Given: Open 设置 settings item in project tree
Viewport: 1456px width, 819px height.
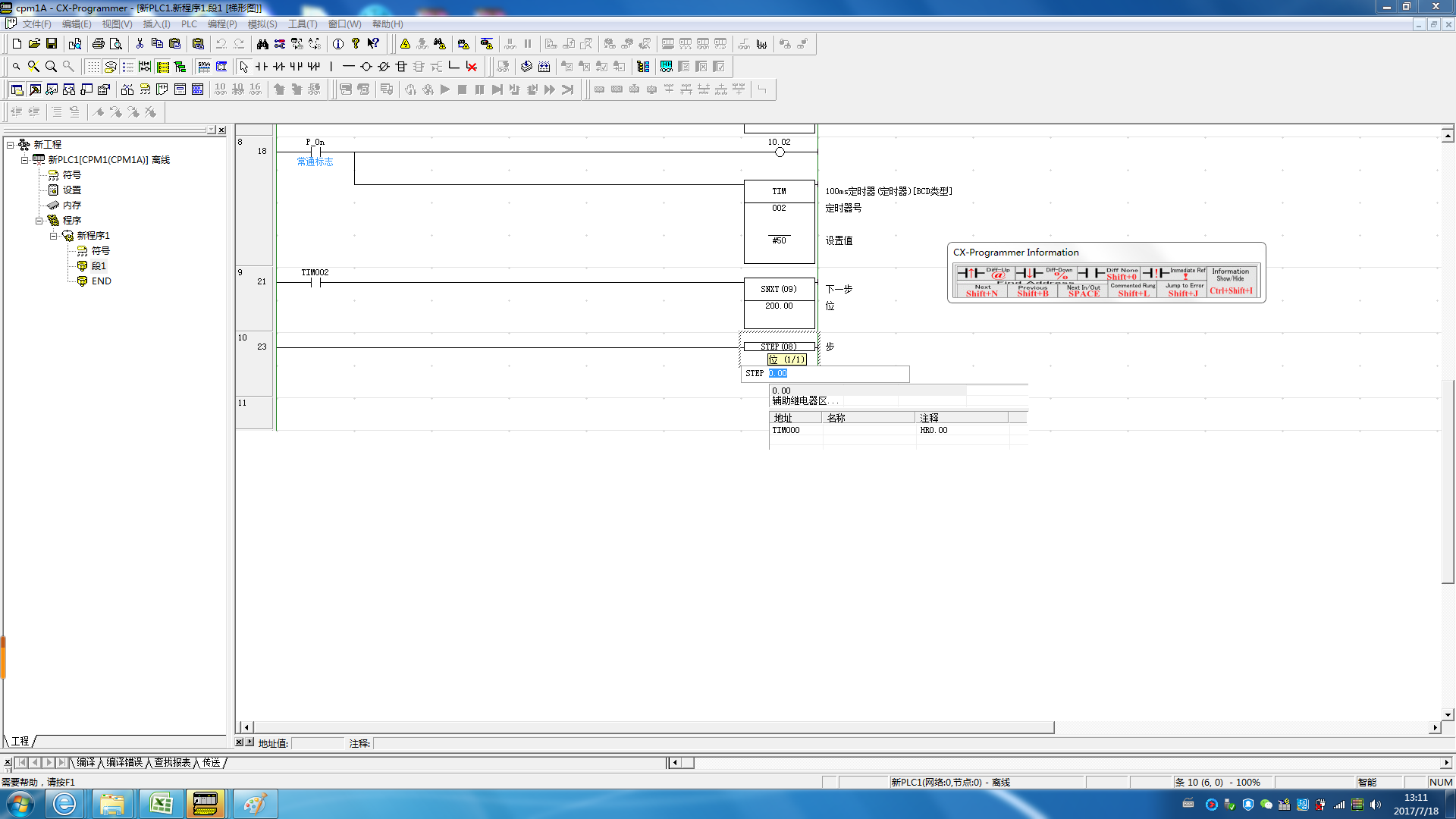Looking at the screenshot, I should (71, 190).
